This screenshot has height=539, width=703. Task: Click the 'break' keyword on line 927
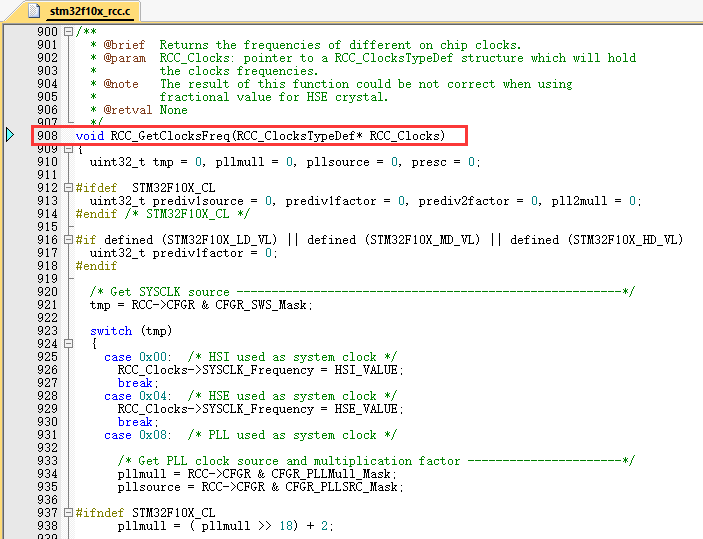click(x=135, y=383)
